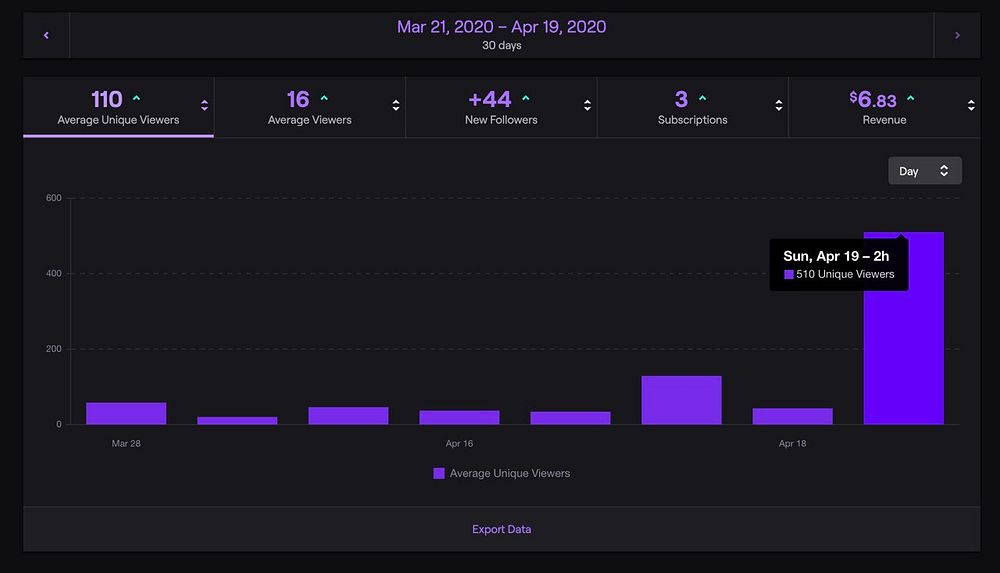The image size is (1000, 573).
Task: Expand Average Unique Viewers metric selector arrows
Action: (204, 105)
